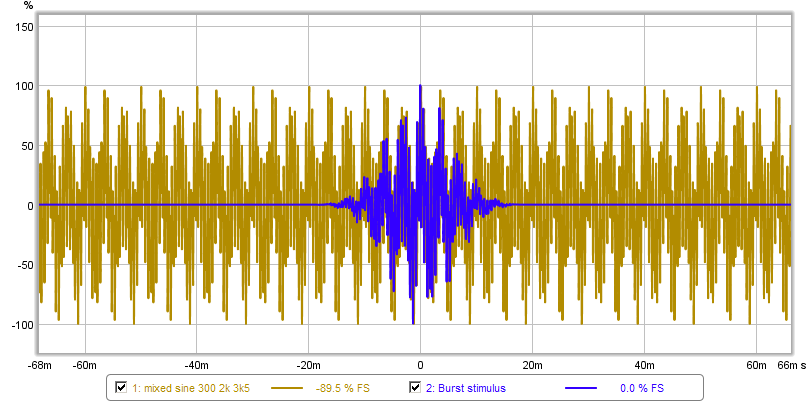Uncheck the mixed sine 300 2k 3k5 trace

point(121,388)
